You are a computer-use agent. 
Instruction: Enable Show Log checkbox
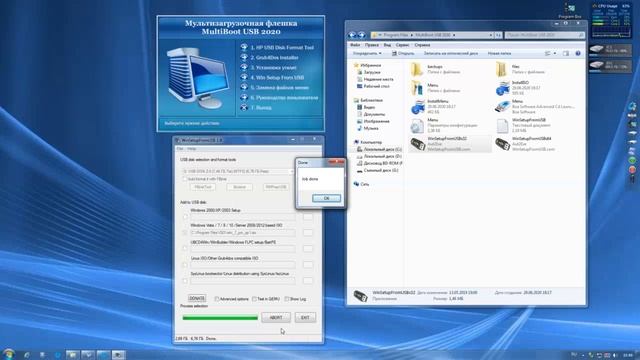coord(287,299)
